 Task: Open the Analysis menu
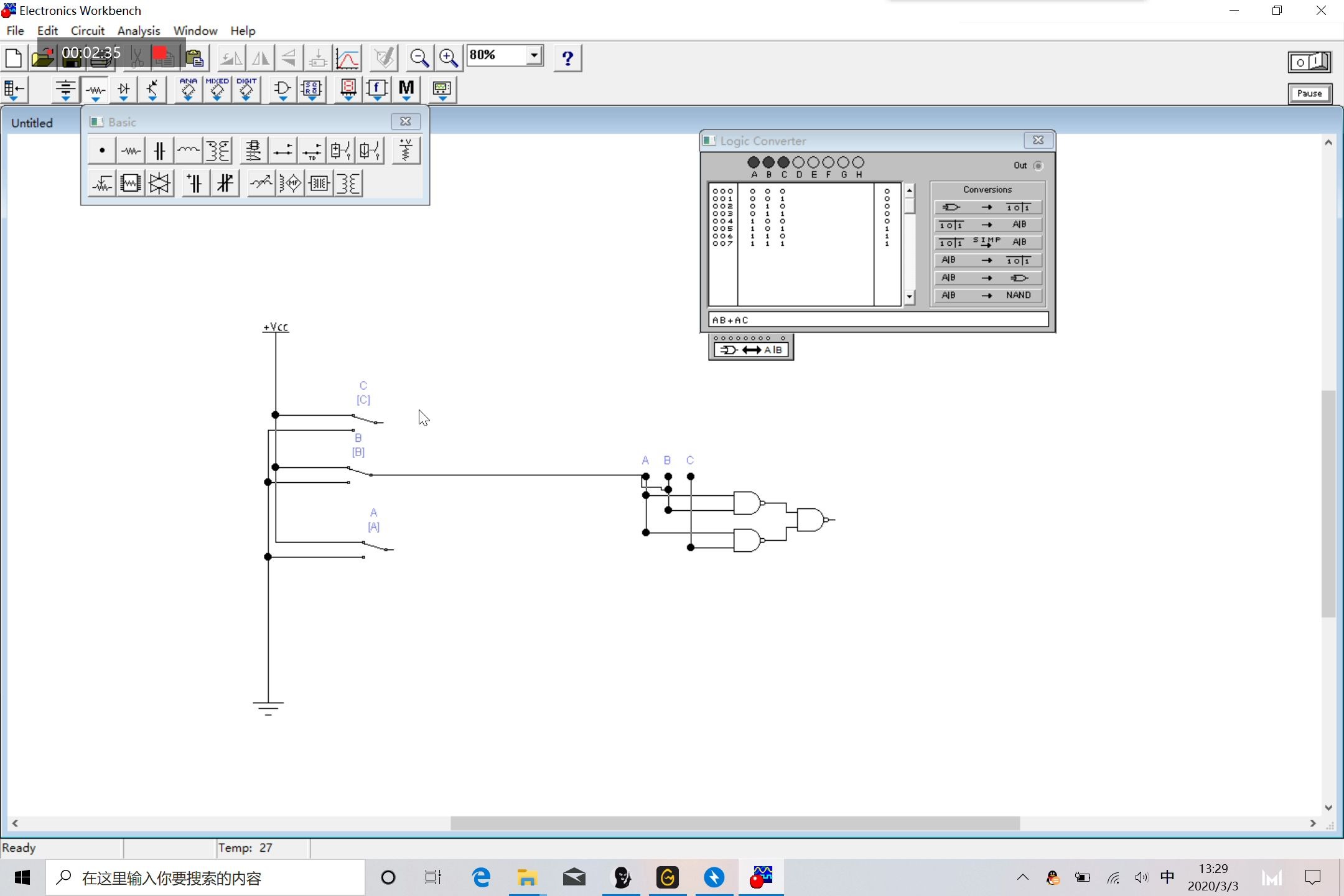pos(139,30)
